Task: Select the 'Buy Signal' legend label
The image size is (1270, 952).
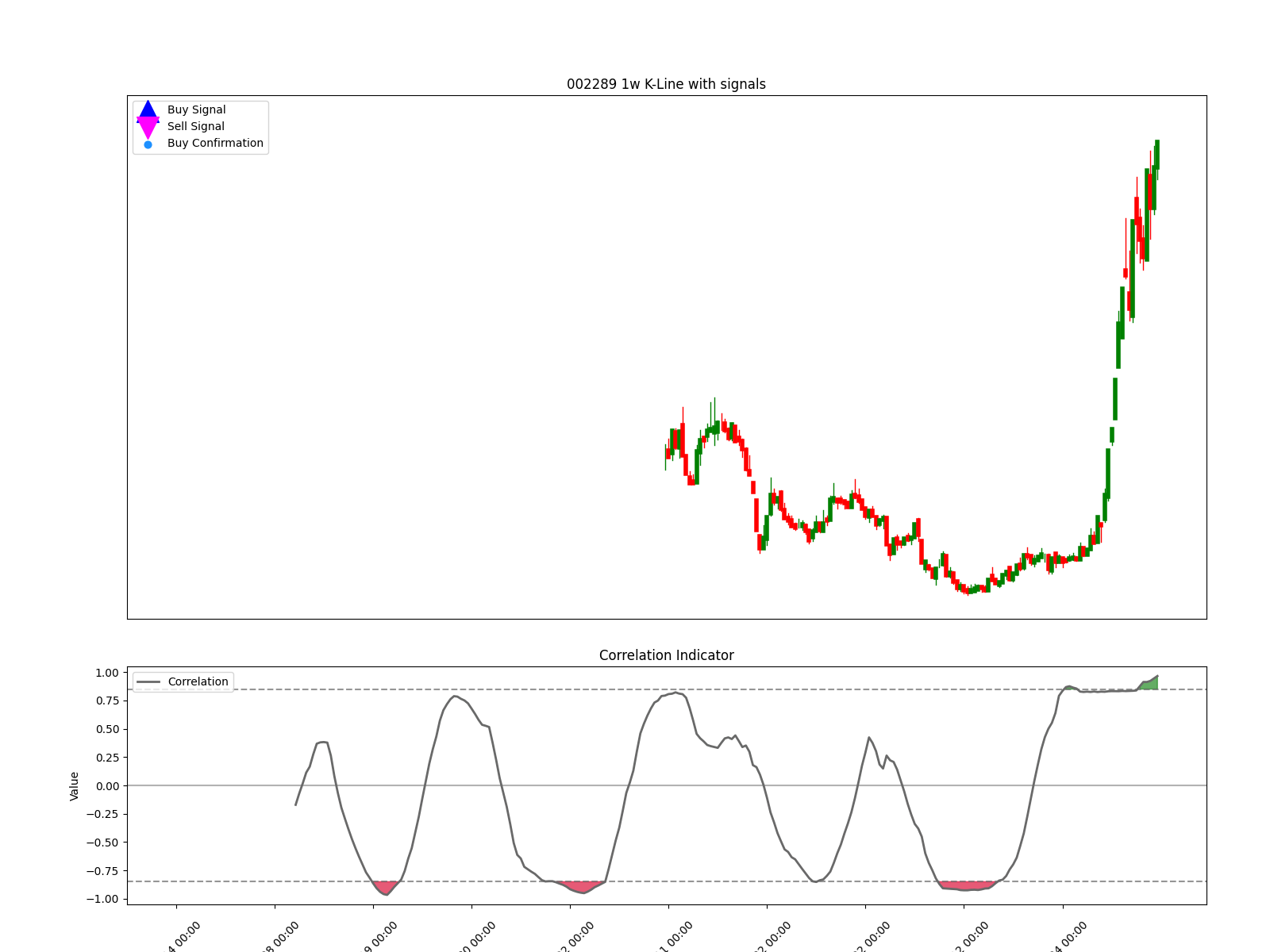Action: point(196,109)
